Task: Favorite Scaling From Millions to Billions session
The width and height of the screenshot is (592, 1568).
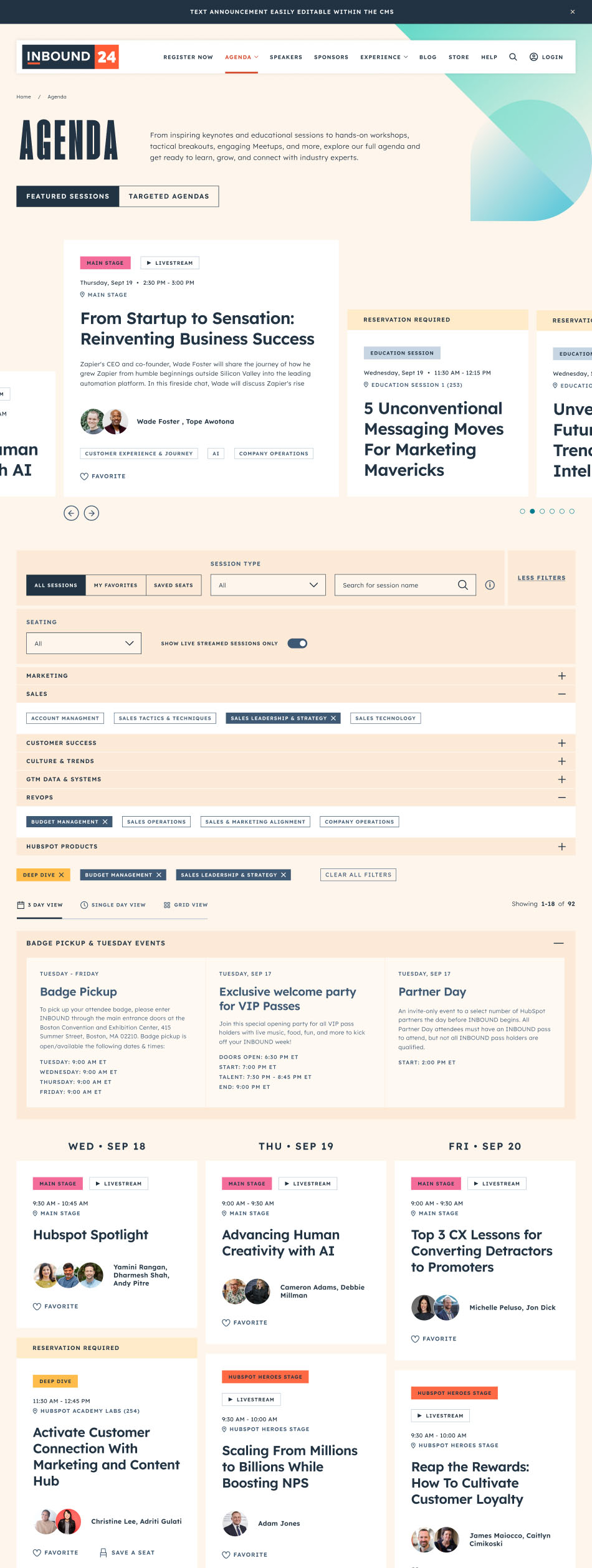Action: point(245,1554)
